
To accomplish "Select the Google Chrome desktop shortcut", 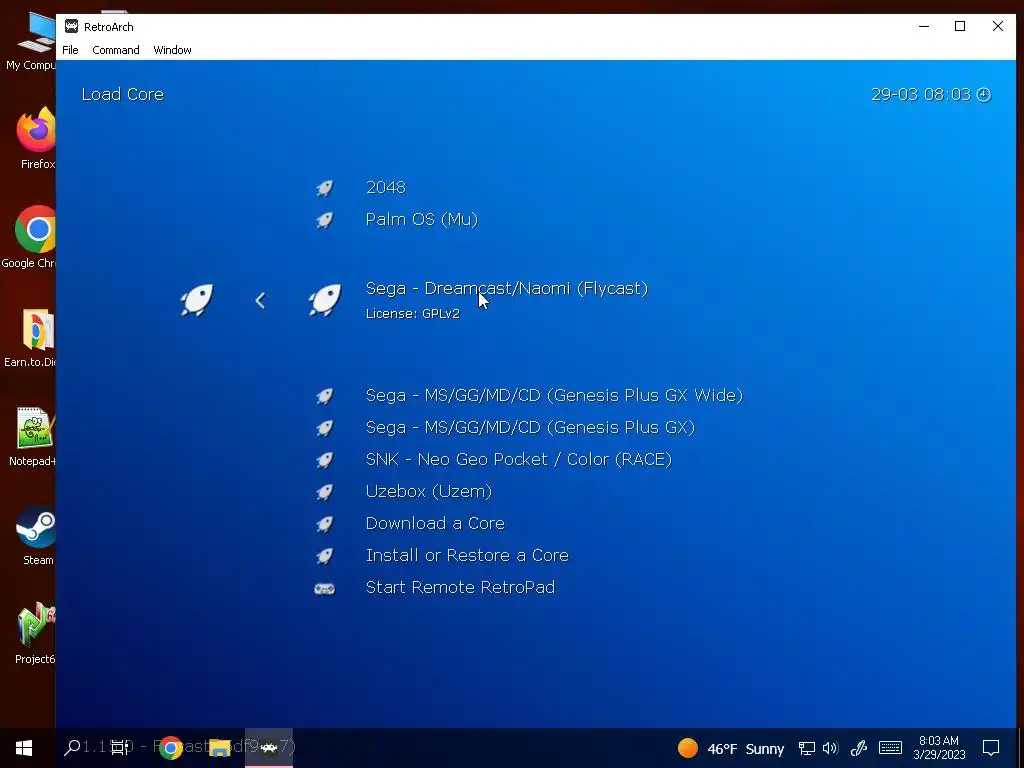I will 31,238.
